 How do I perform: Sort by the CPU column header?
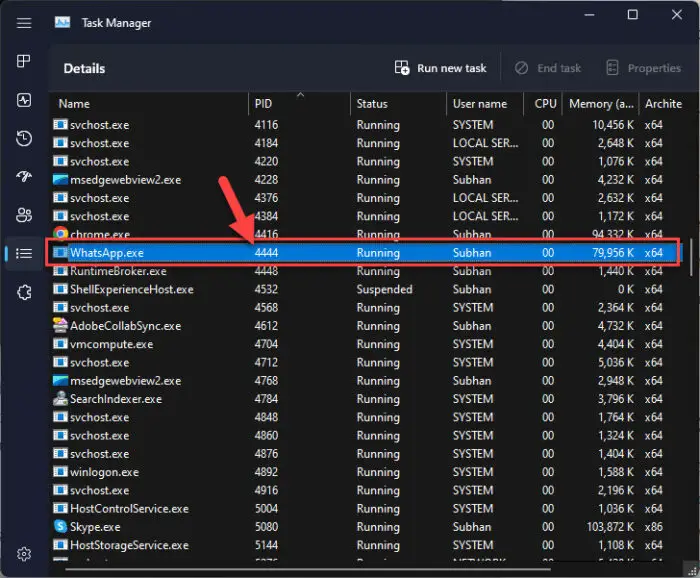click(x=543, y=104)
